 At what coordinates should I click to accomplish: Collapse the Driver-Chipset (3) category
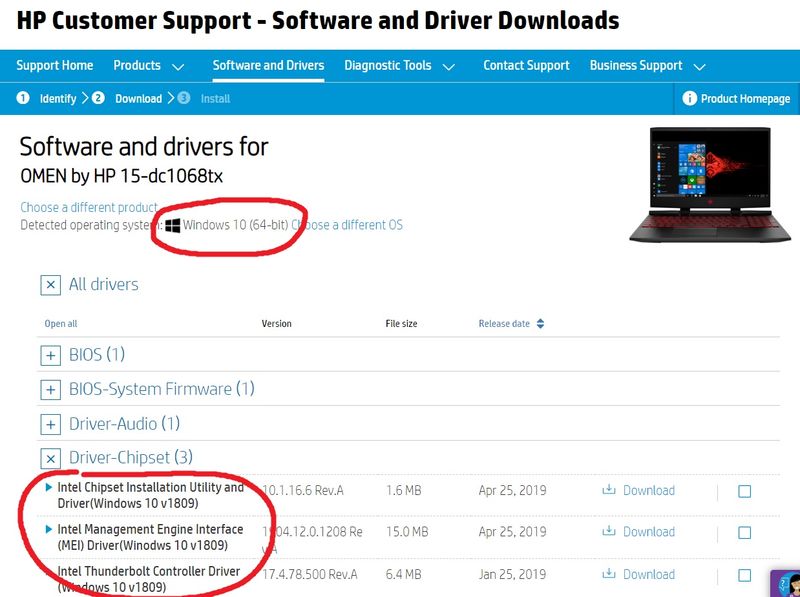50,458
